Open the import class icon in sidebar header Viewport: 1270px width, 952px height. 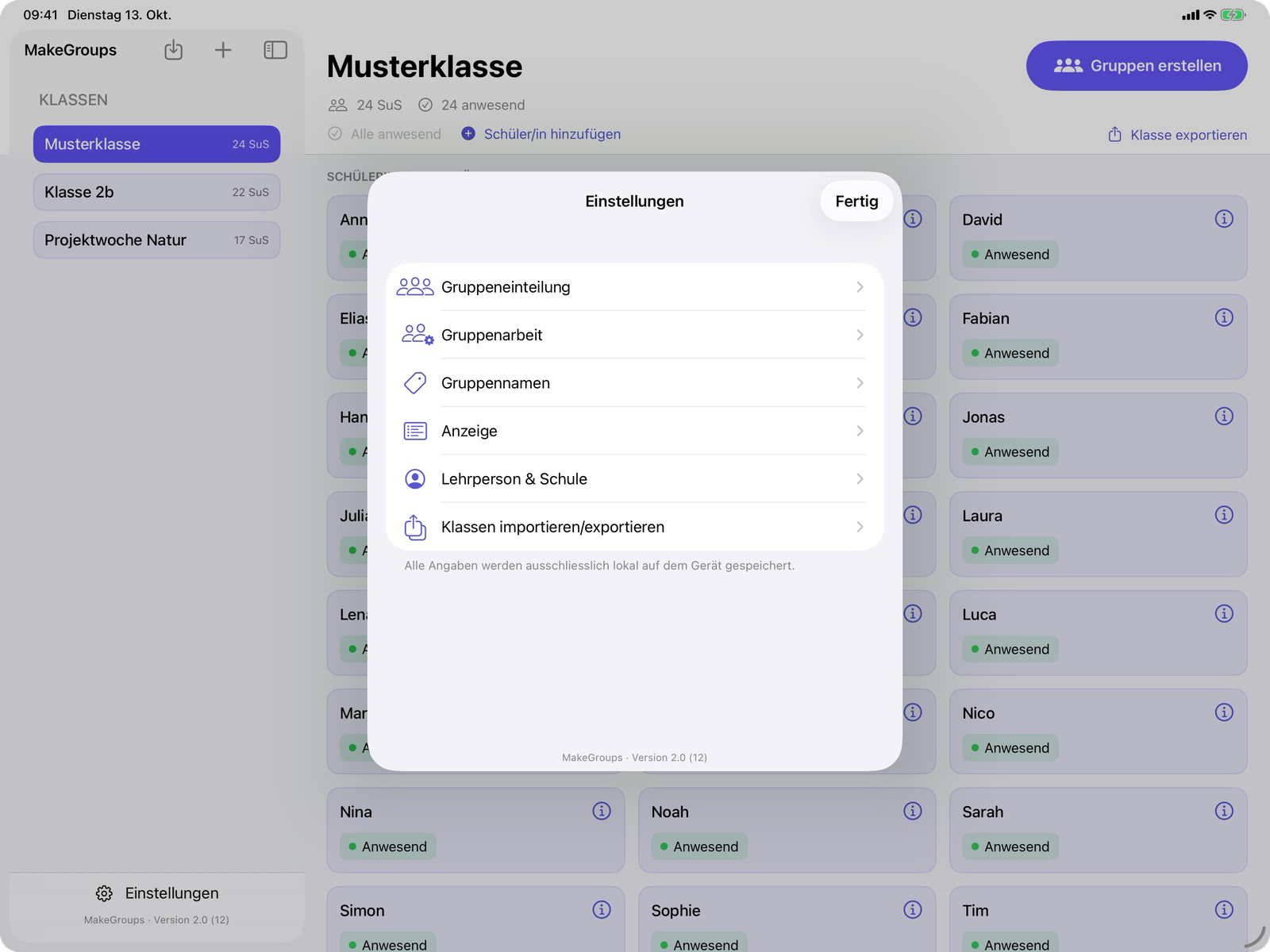(173, 50)
